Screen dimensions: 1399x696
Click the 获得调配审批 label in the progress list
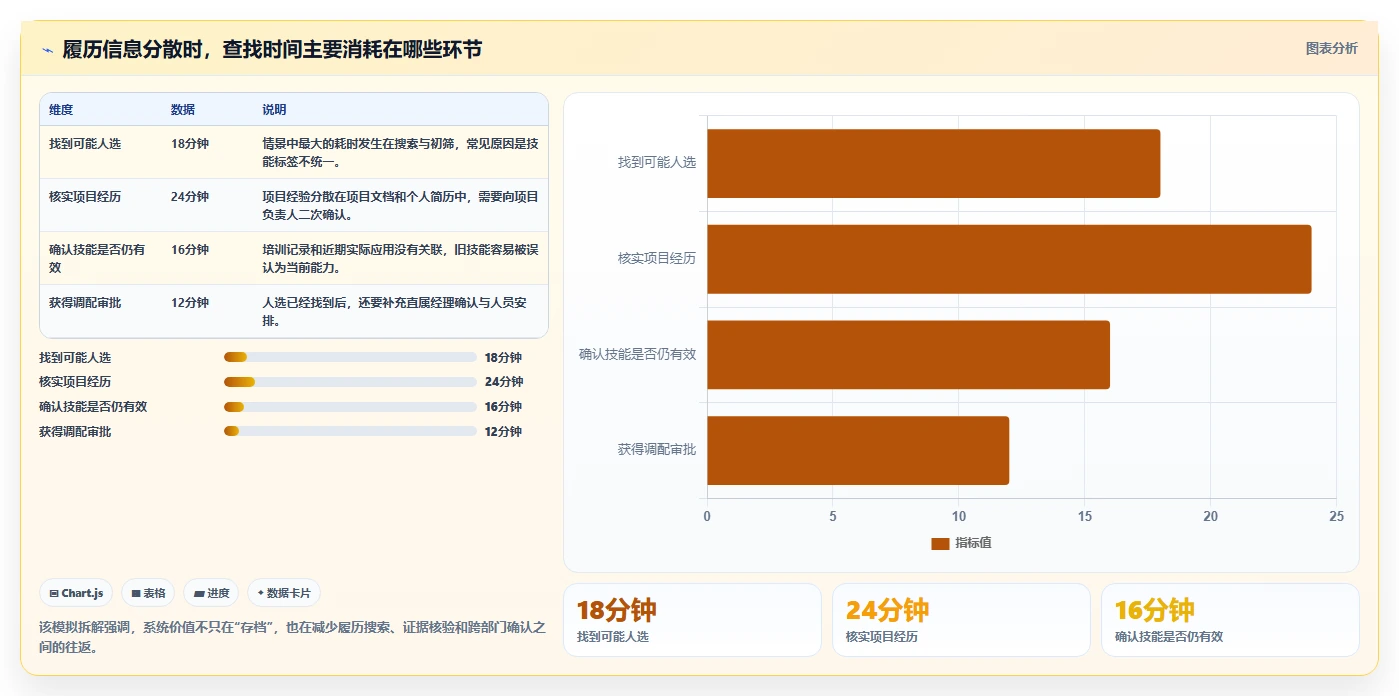click(75, 431)
